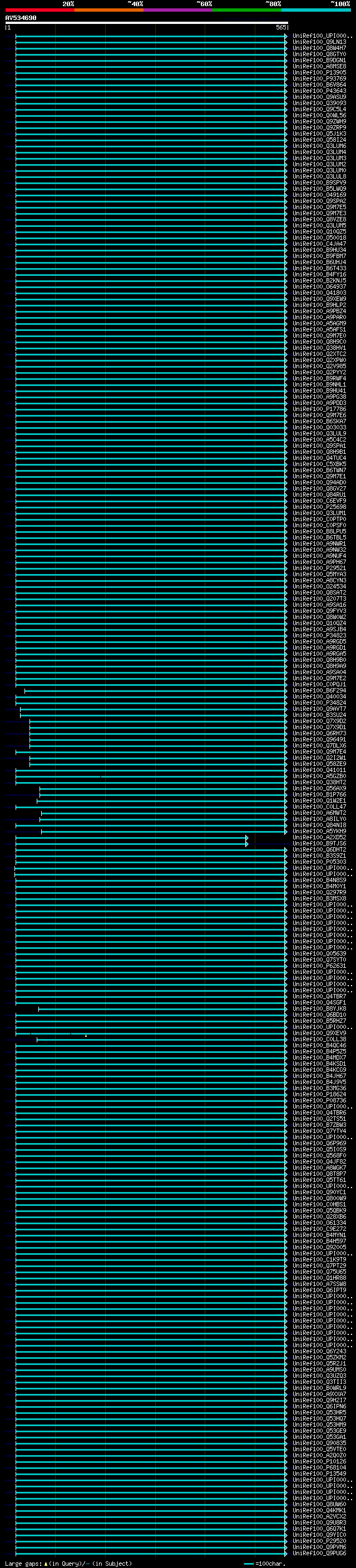Open hit UniRef100_Q8VZE8
This screenshot has width=356, height=1568.
pos(319,219)
